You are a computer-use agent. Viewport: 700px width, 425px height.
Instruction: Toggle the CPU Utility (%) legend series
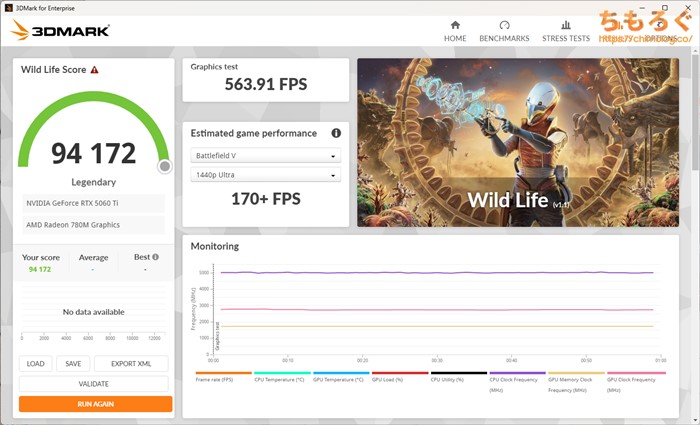pyautogui.click(x=458, y=377)
